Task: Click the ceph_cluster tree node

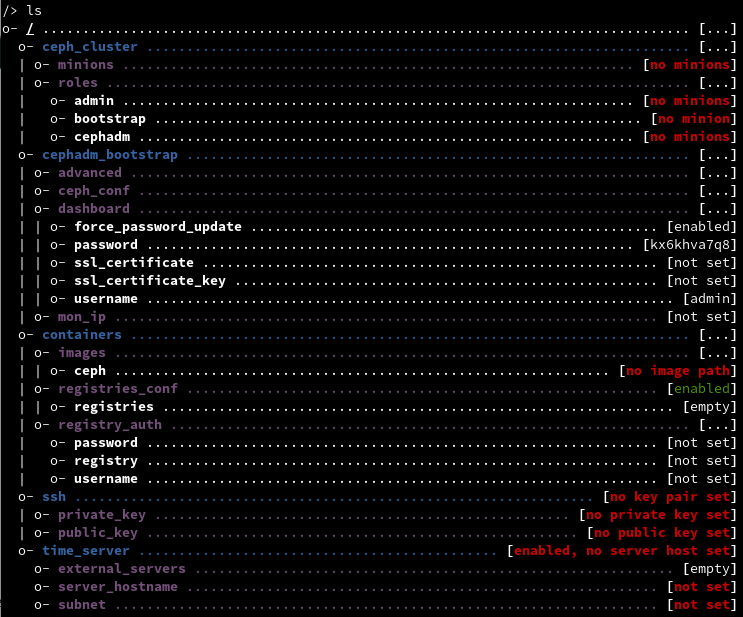Action: click(x=89, y=47)
